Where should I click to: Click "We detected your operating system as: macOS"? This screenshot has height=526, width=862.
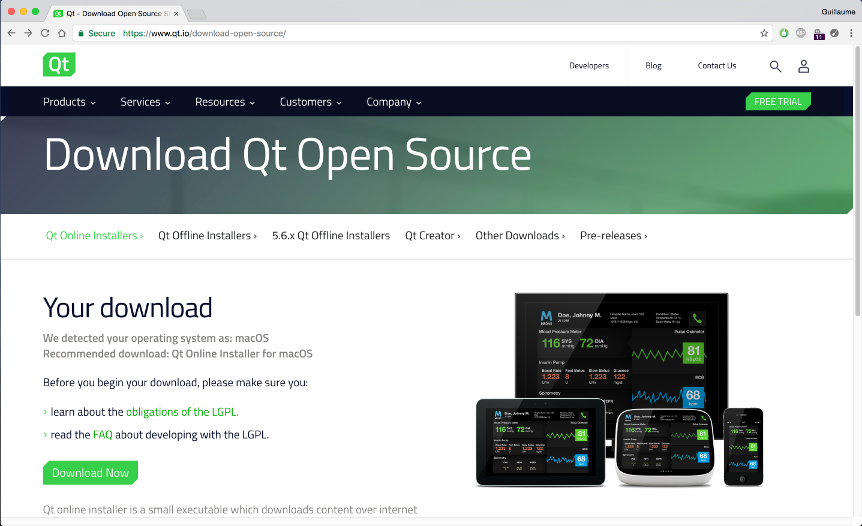click(x=156, y=338)
